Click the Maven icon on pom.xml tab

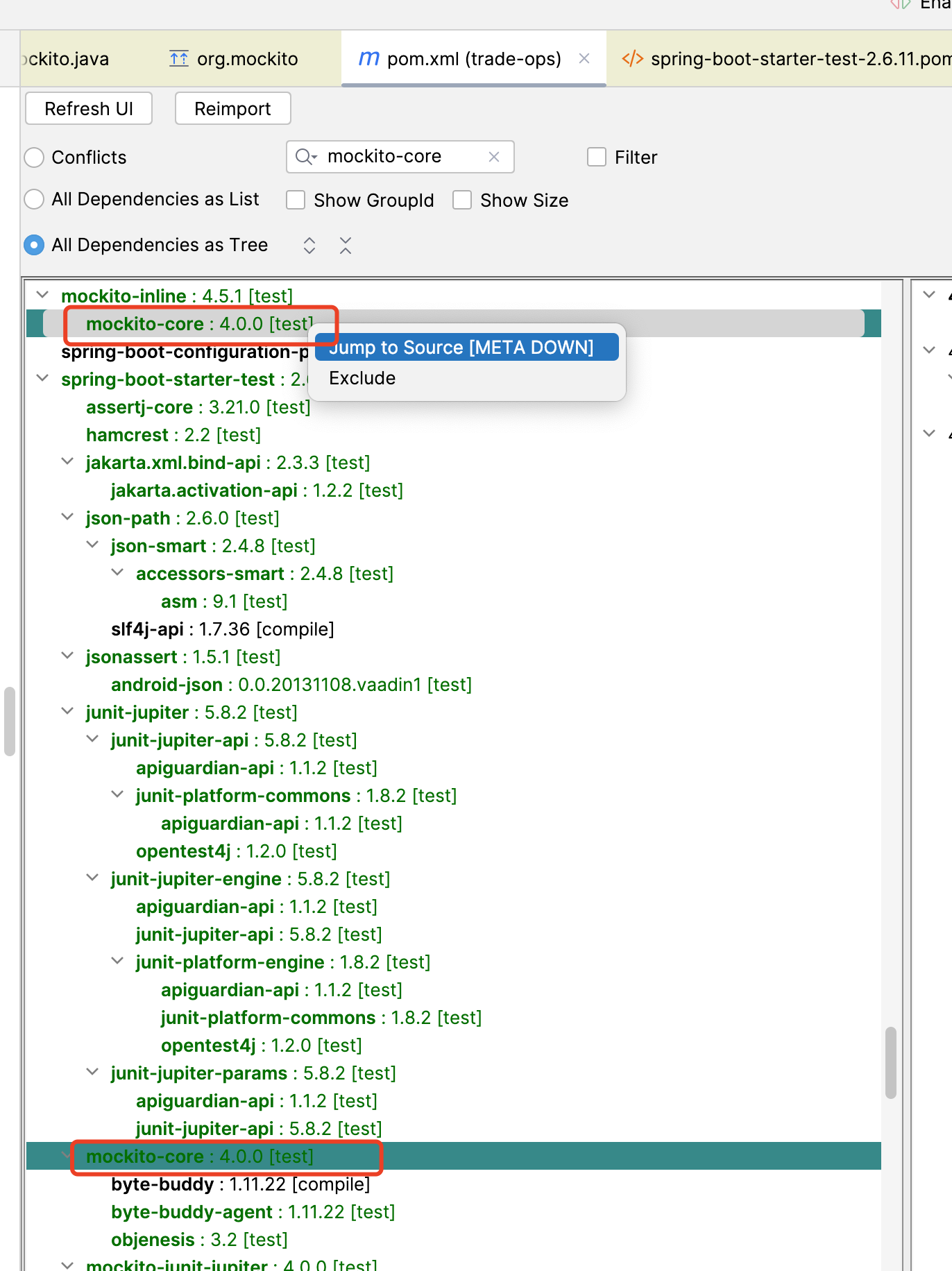pyautogui.click(x=369, y=59)
